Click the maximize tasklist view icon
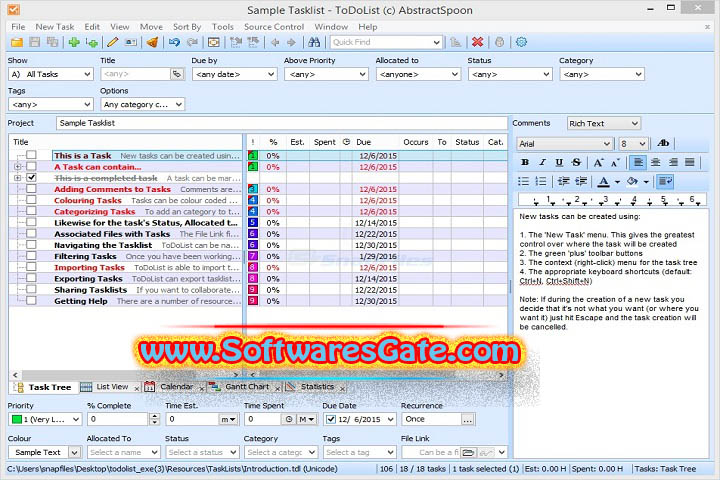Viewport: 720px width, 480px height. [214, 42]
